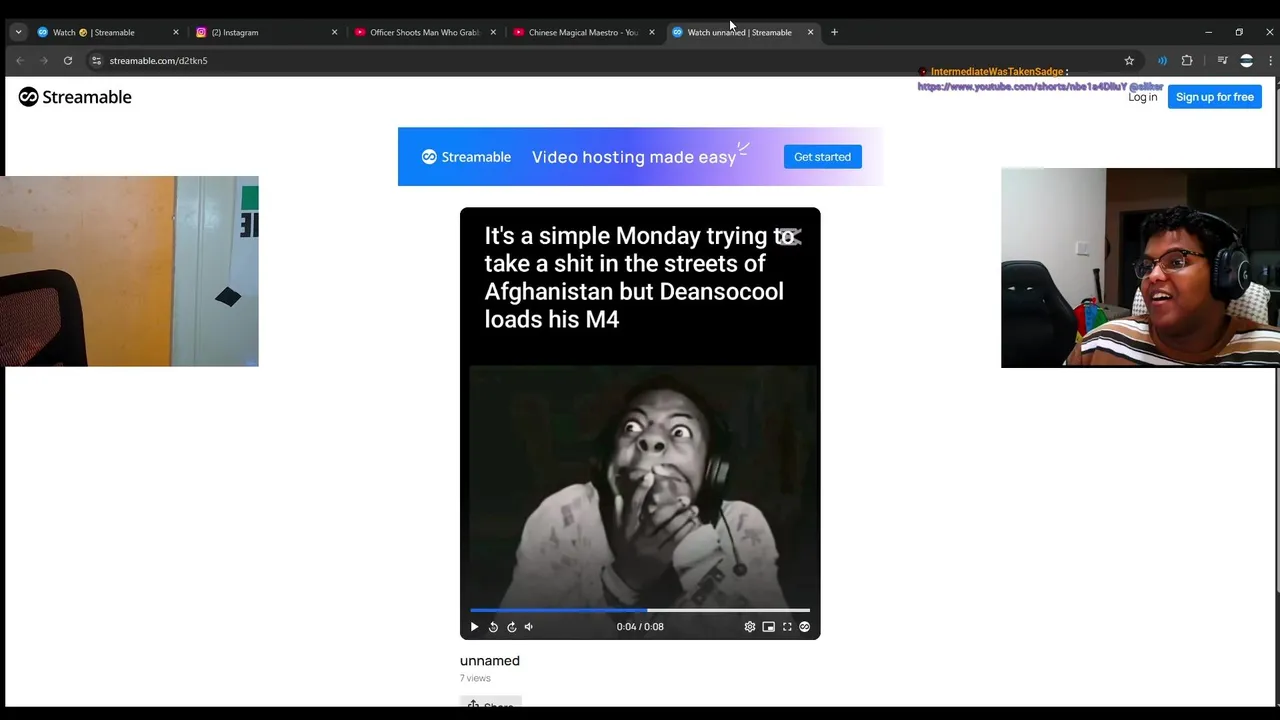The image size is (1280, 720).
Task: Click the address bar with streamable.com URL
Action: click(x=615, y=61)
